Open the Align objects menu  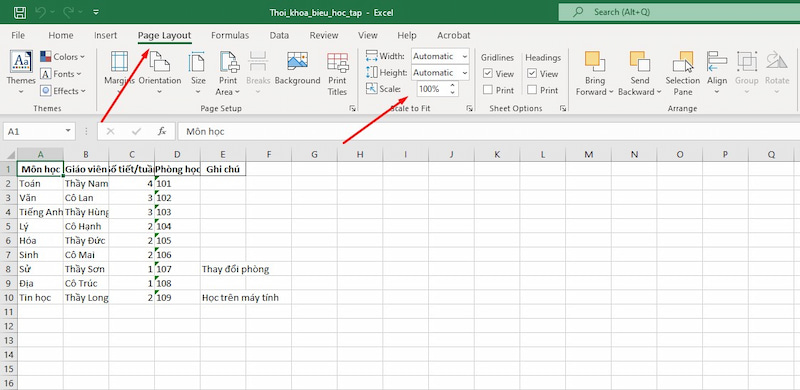(x=717, y=72)
